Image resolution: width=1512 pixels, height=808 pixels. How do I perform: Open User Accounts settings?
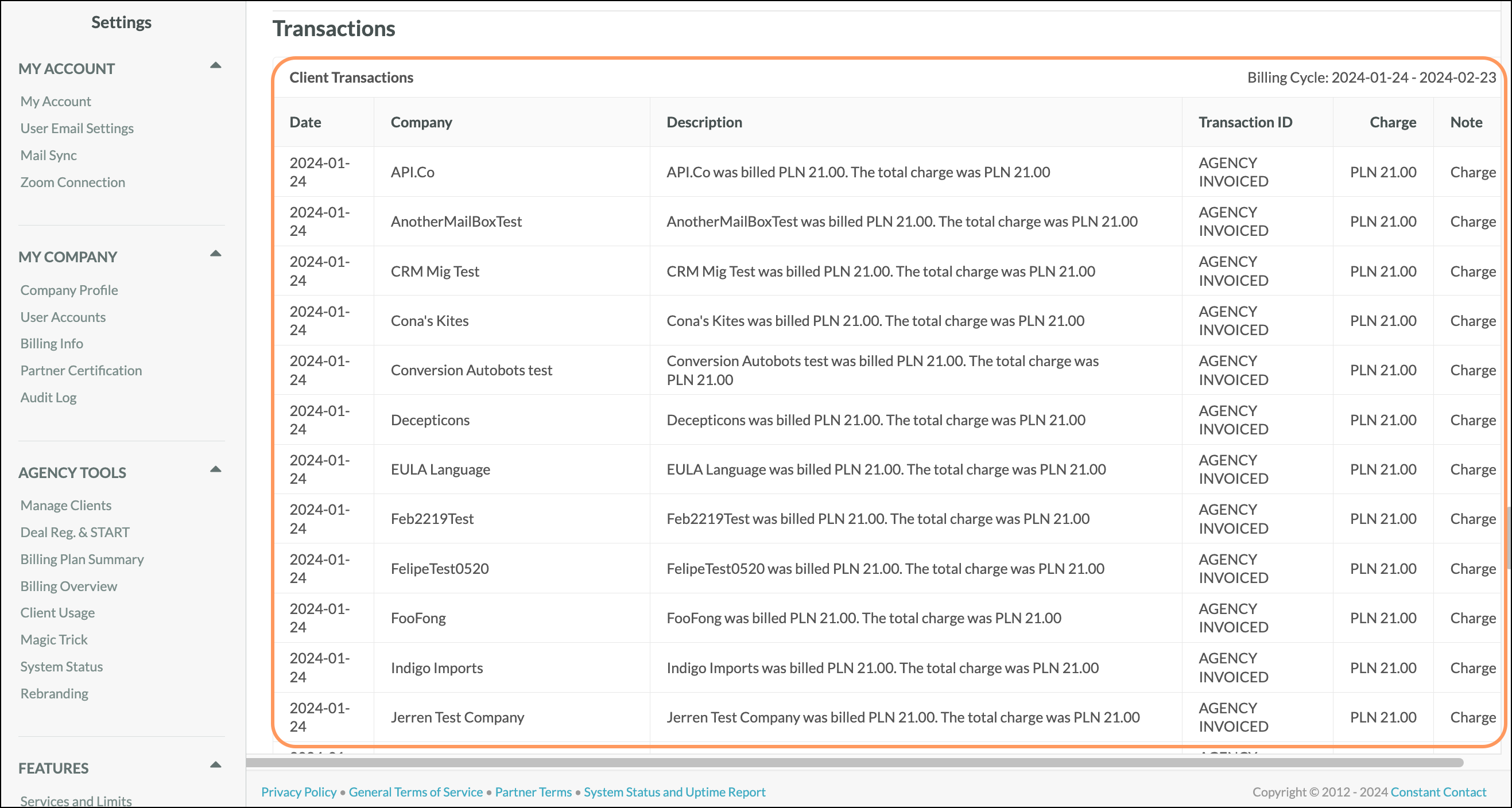(x=63, y=317)
